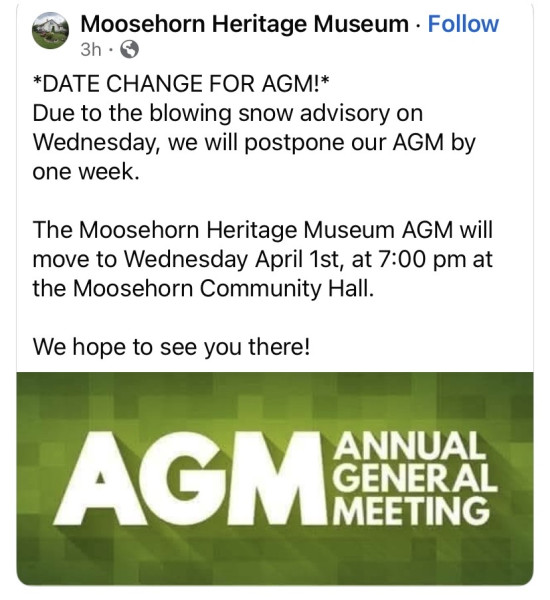This screenshot has height=600, width=550.
Task: Click the 'one week.' text line
Action: (x=86, y=172)
